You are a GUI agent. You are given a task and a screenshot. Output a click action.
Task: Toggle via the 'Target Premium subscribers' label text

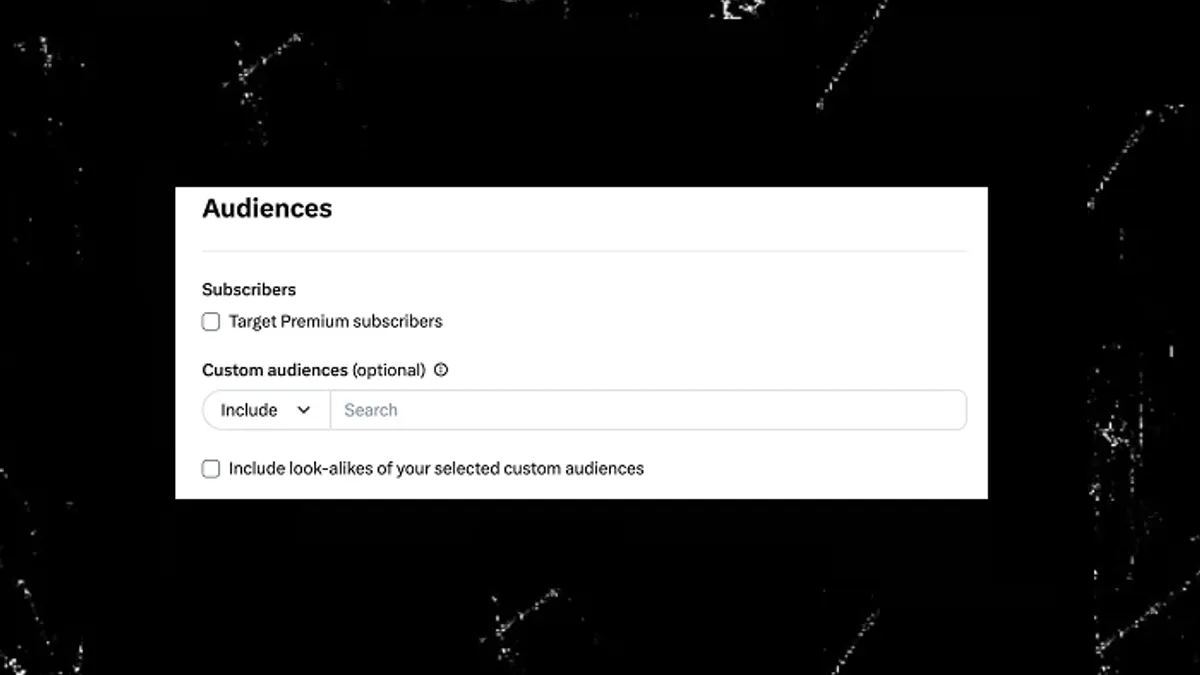coord(335,322)
